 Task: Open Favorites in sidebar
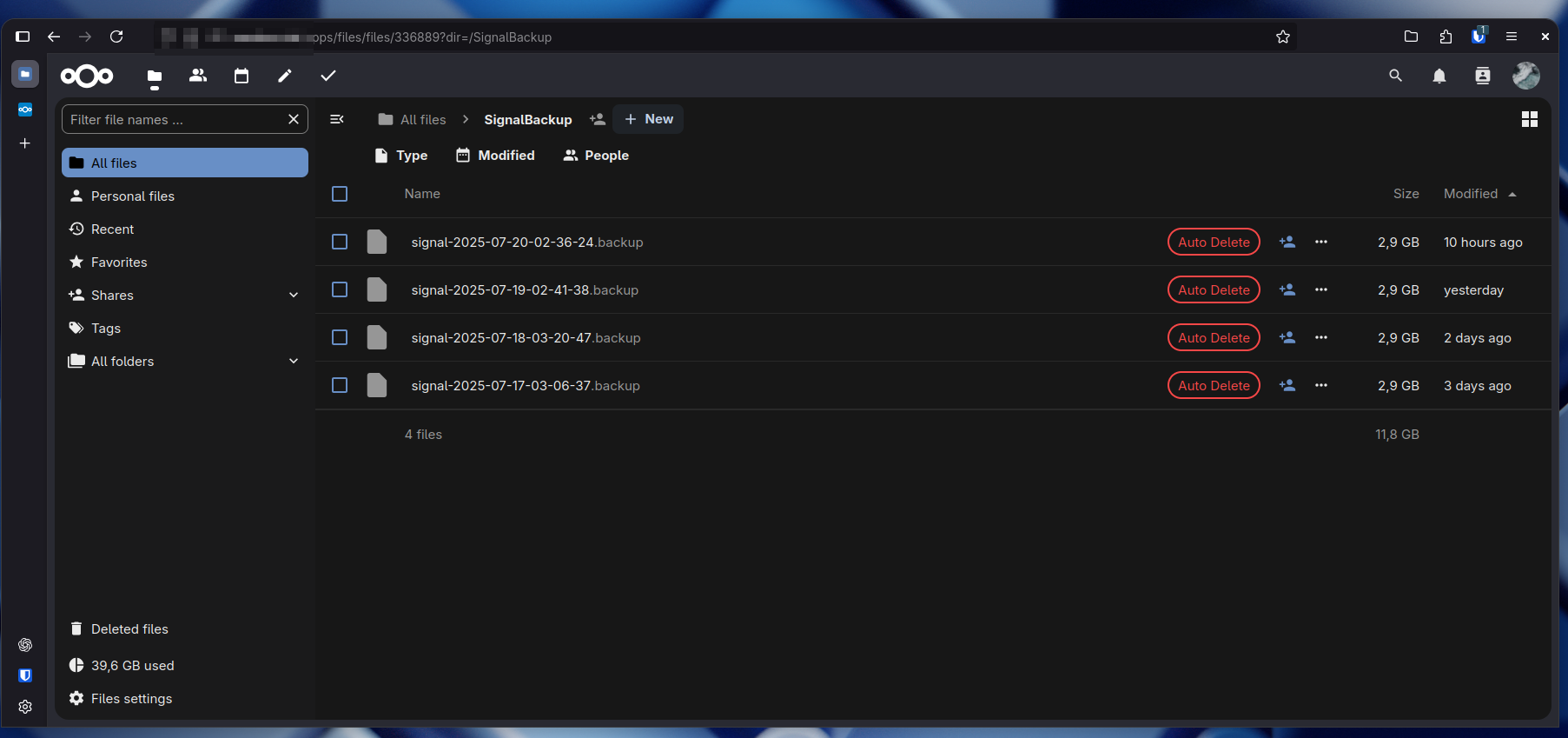(185, 263)
